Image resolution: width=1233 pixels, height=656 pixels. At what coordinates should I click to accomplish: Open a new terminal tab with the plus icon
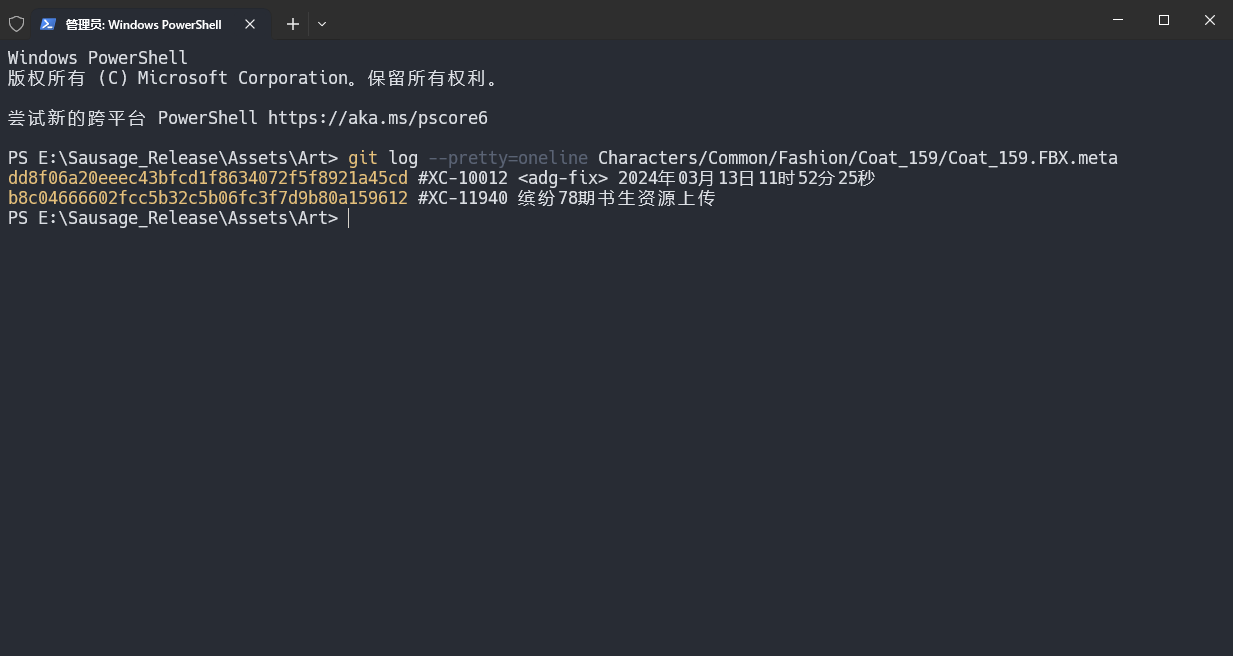292,24
